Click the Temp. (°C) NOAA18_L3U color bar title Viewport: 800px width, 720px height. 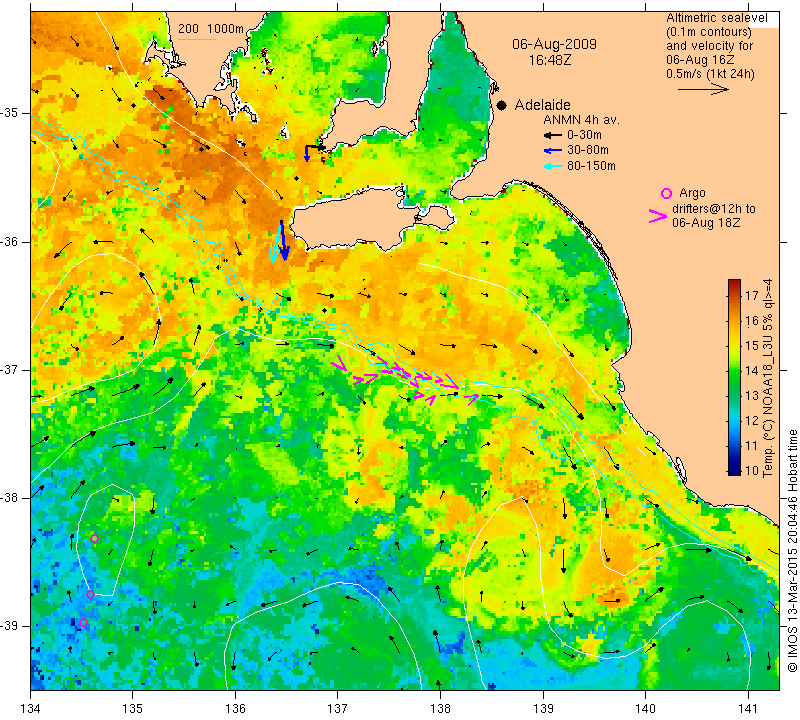tap(768, 378)
